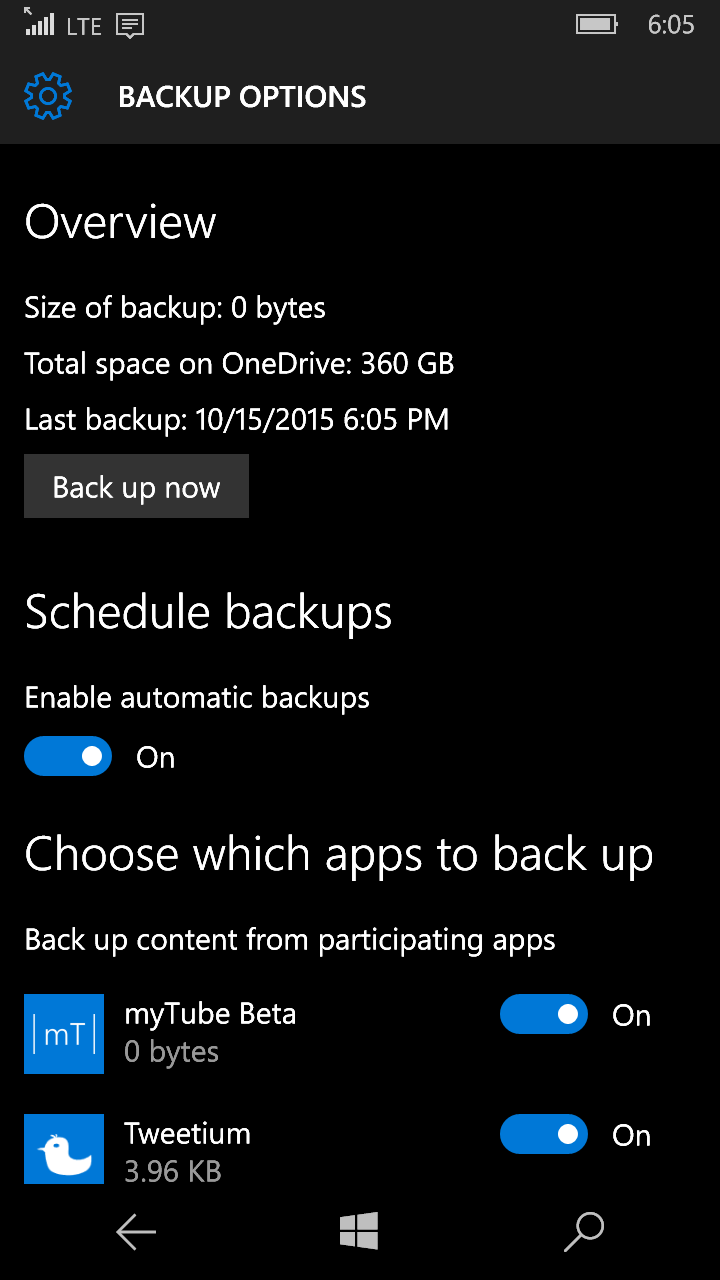Click the Back up now button
Image resolution: width=720 pixels, height=1280 pixels.
tap(136, 487)
